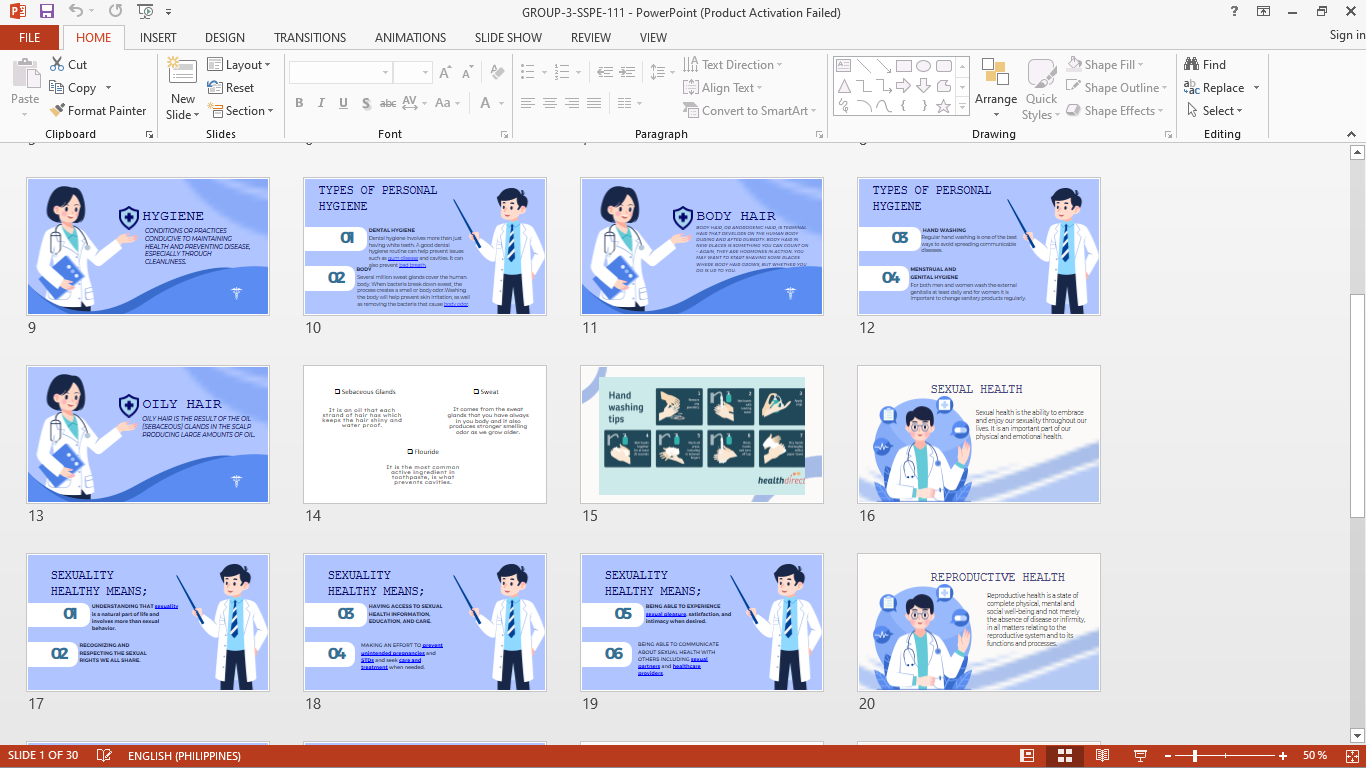Switch to the INSERT tab
The image size is (1366, 768).
158,37
